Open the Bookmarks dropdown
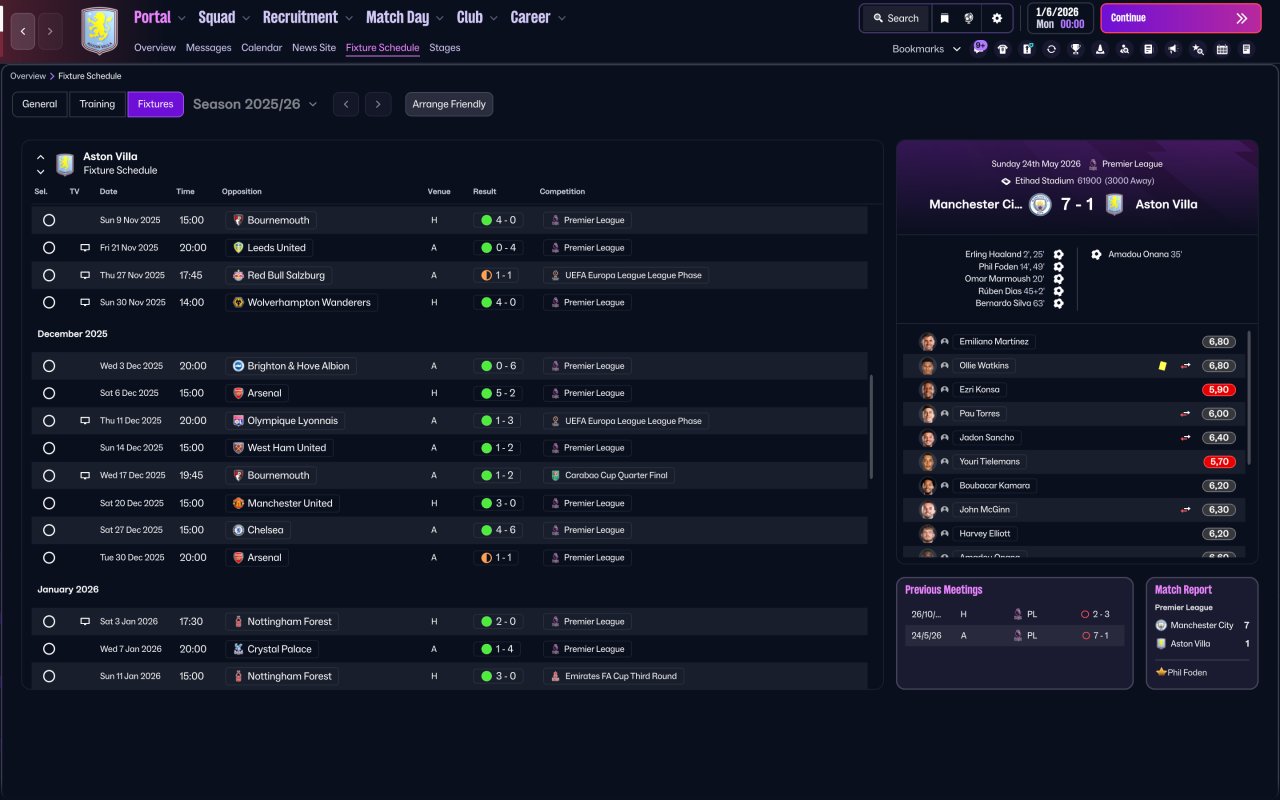1280x800 pixels. click(927, 49)
